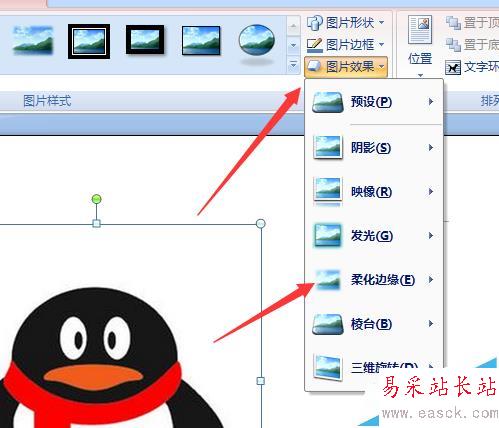Image resolution: width=499 pixels, height=428 pixels.
Task: Click 置于底层 send to back
Action: [x=472, y=44]
